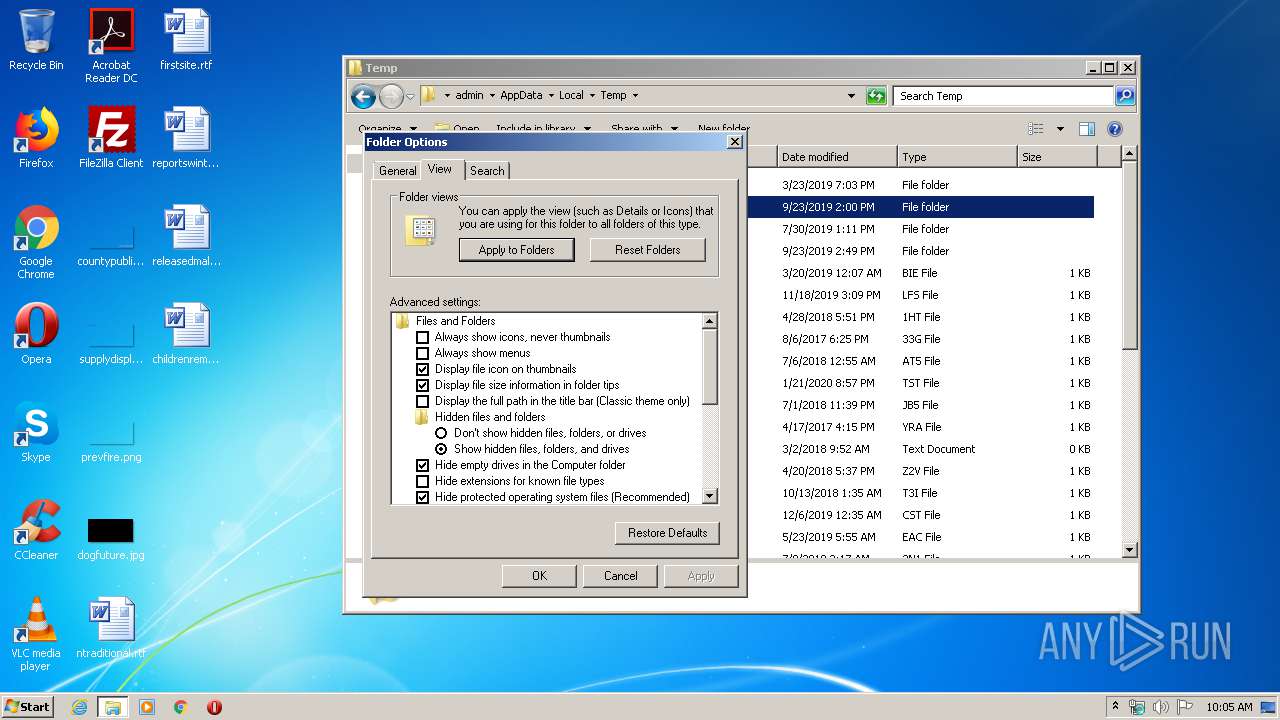Open the recent pages dropdown beside Forward

[x=410, y=97]
